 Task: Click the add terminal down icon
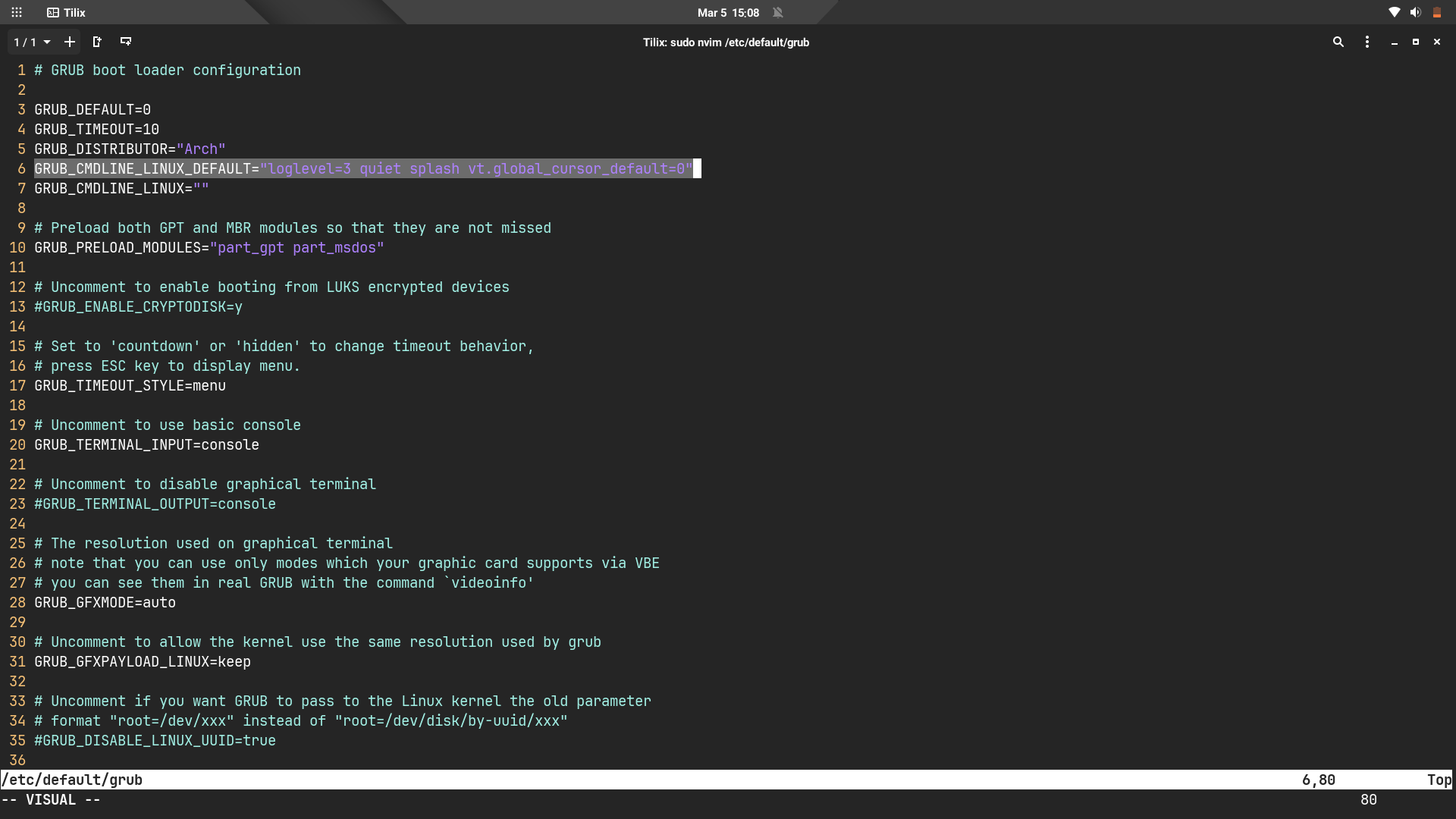click(126, 42)
